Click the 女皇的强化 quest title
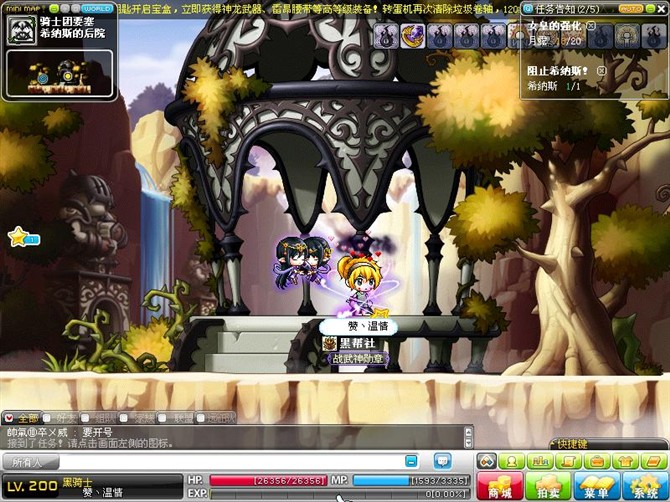The image size is (670, 502). click(x=555, y=26)
